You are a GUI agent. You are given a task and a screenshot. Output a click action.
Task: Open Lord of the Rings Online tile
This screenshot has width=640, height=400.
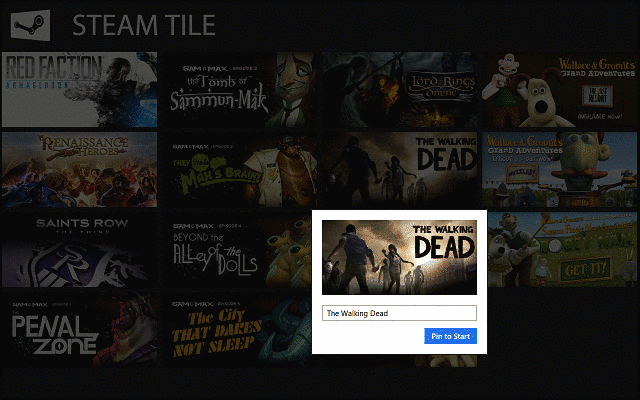click(400, 89)
